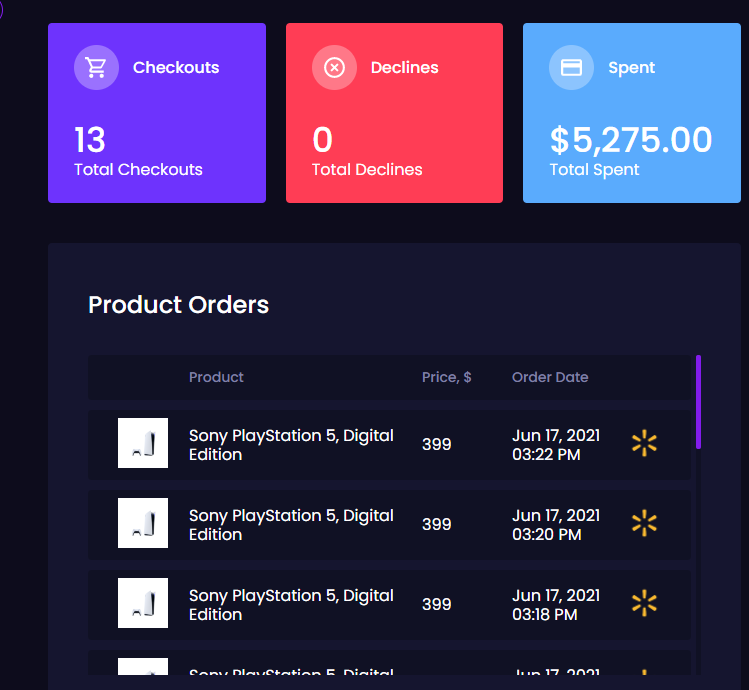
Task: Select the 13 Total Checkouts value
Action: 90,140
